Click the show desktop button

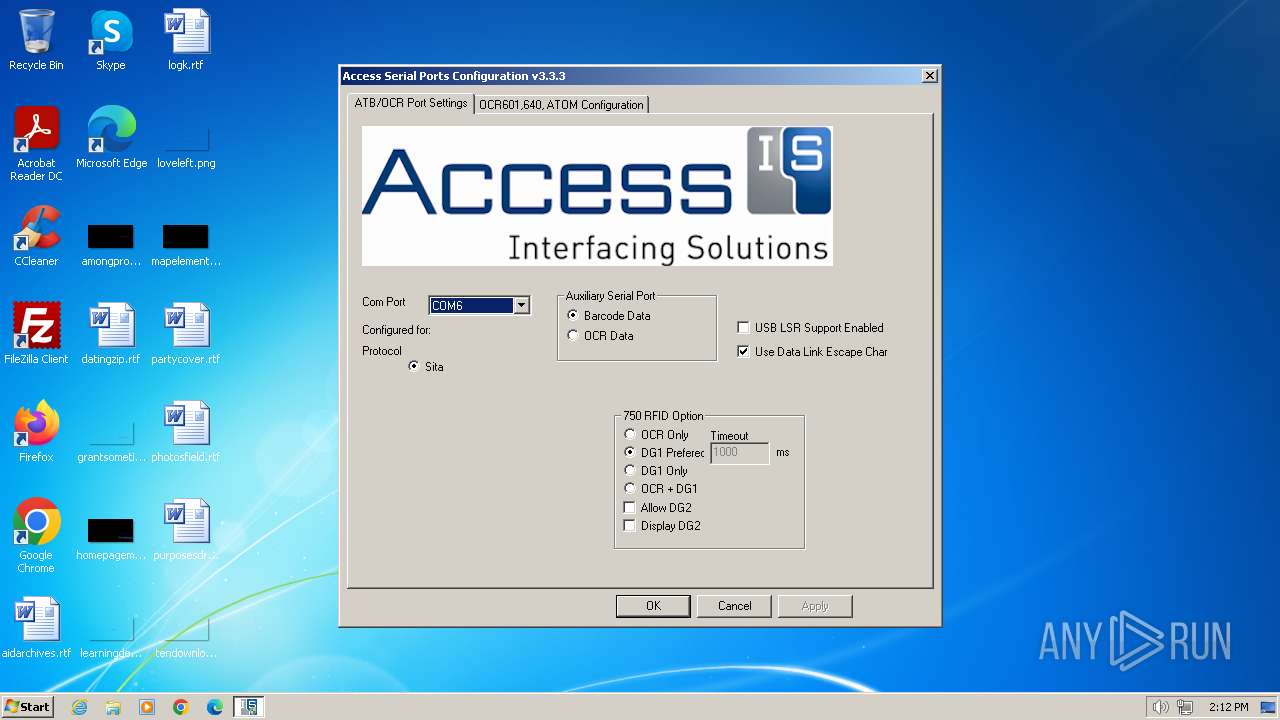(1269, 707)
